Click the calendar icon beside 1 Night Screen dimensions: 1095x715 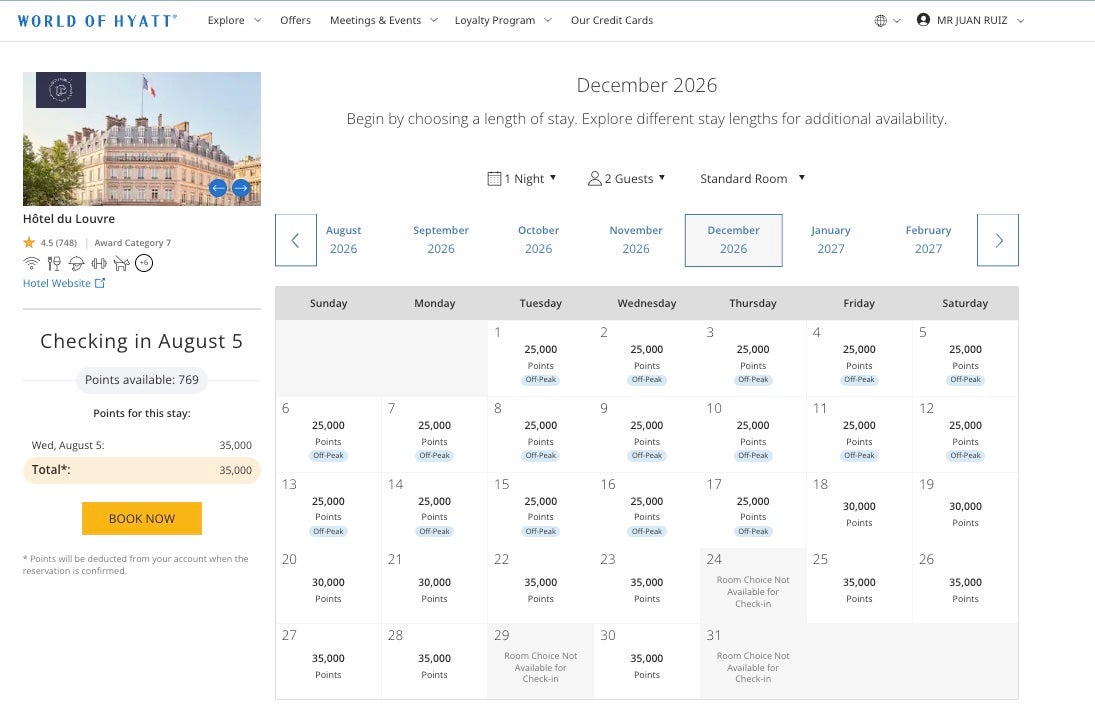coord(494,177)
